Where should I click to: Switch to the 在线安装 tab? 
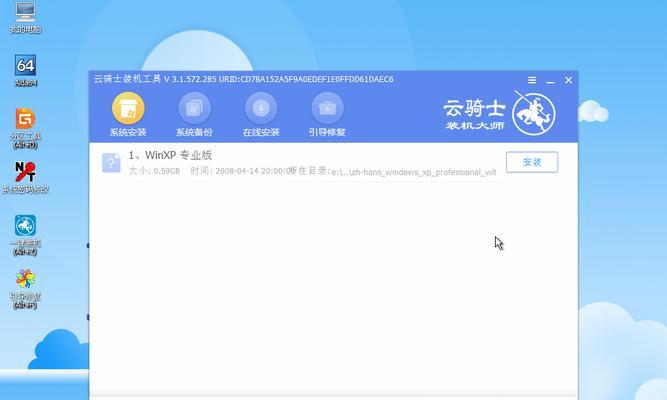pyautogui.click(x=261, y=114)
